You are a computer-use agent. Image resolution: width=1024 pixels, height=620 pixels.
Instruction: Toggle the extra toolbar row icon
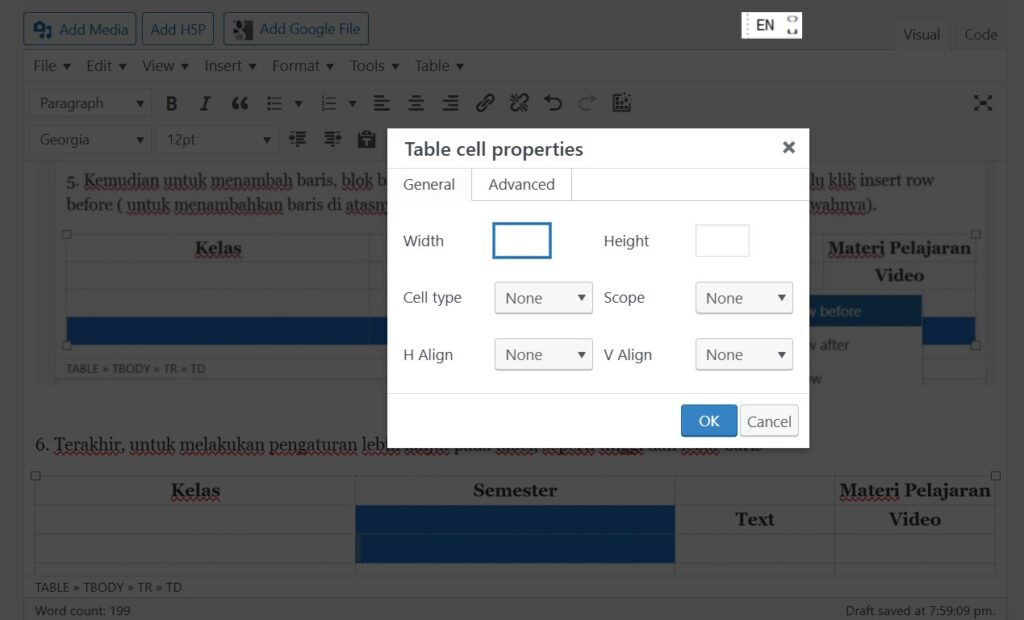pyautogui.click(x=622, y=103)
